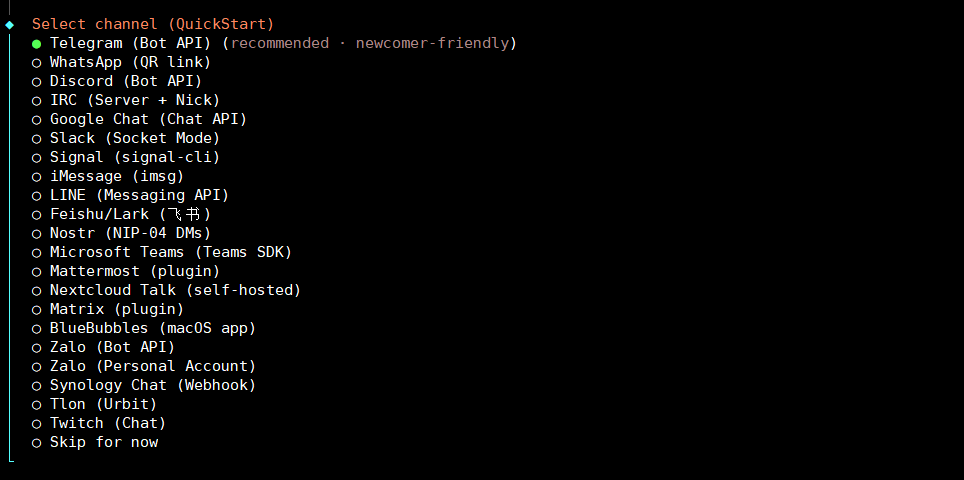Pick the Nostr (NIP-04 DMs) radio button
The image size is (964, 480).
[37, 233]
